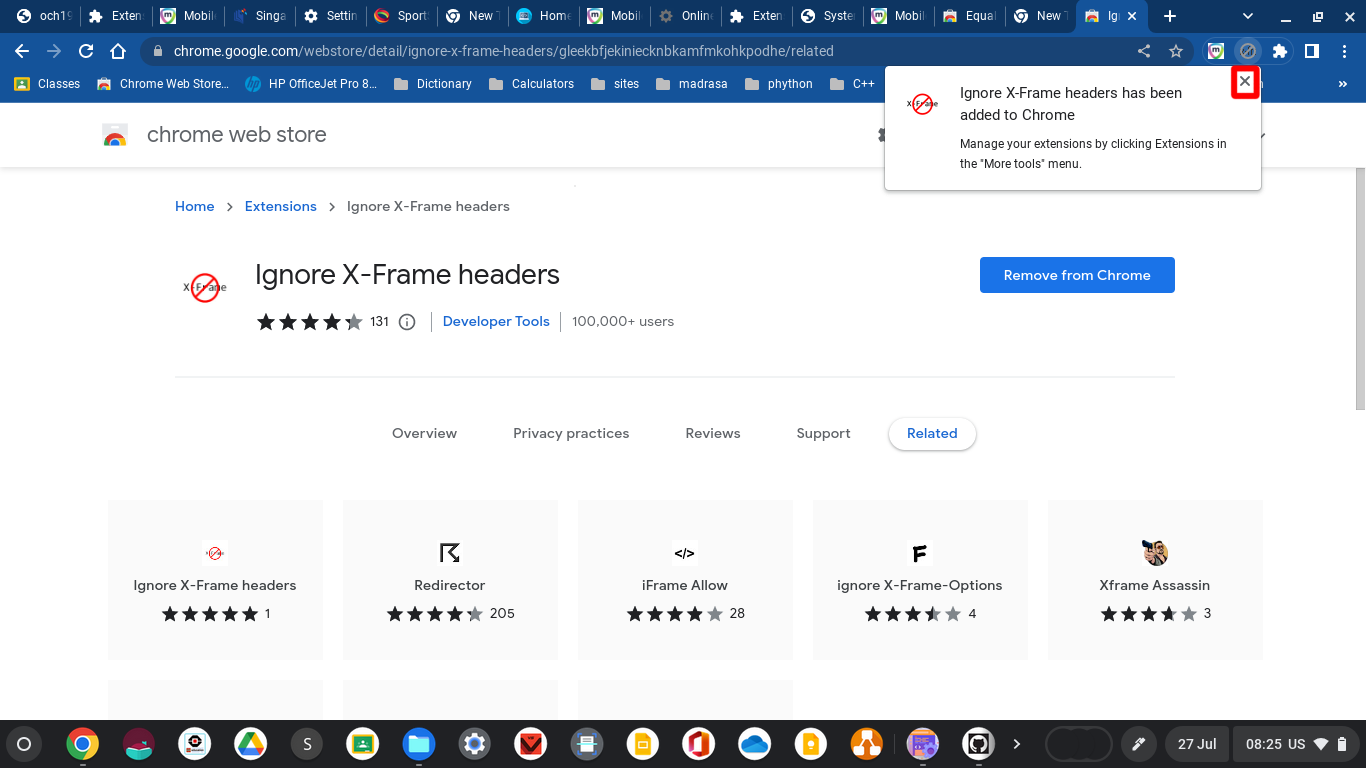
Task: Click the Ignore X-Frame extension toolbar icon
Action: coord(1247,51)
